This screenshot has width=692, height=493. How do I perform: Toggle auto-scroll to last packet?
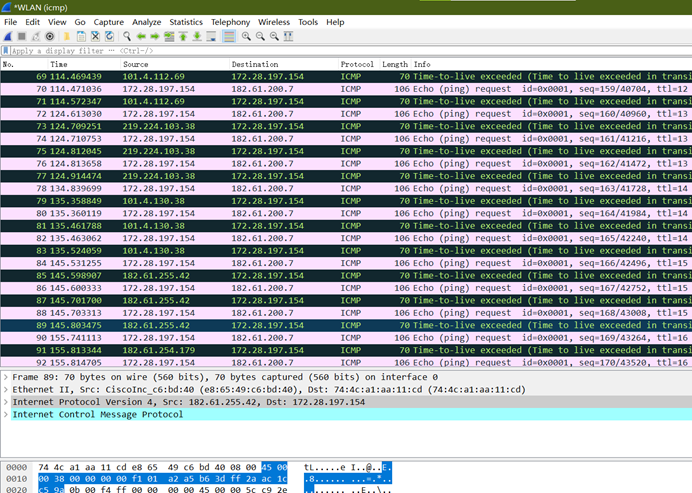(211, 36)
